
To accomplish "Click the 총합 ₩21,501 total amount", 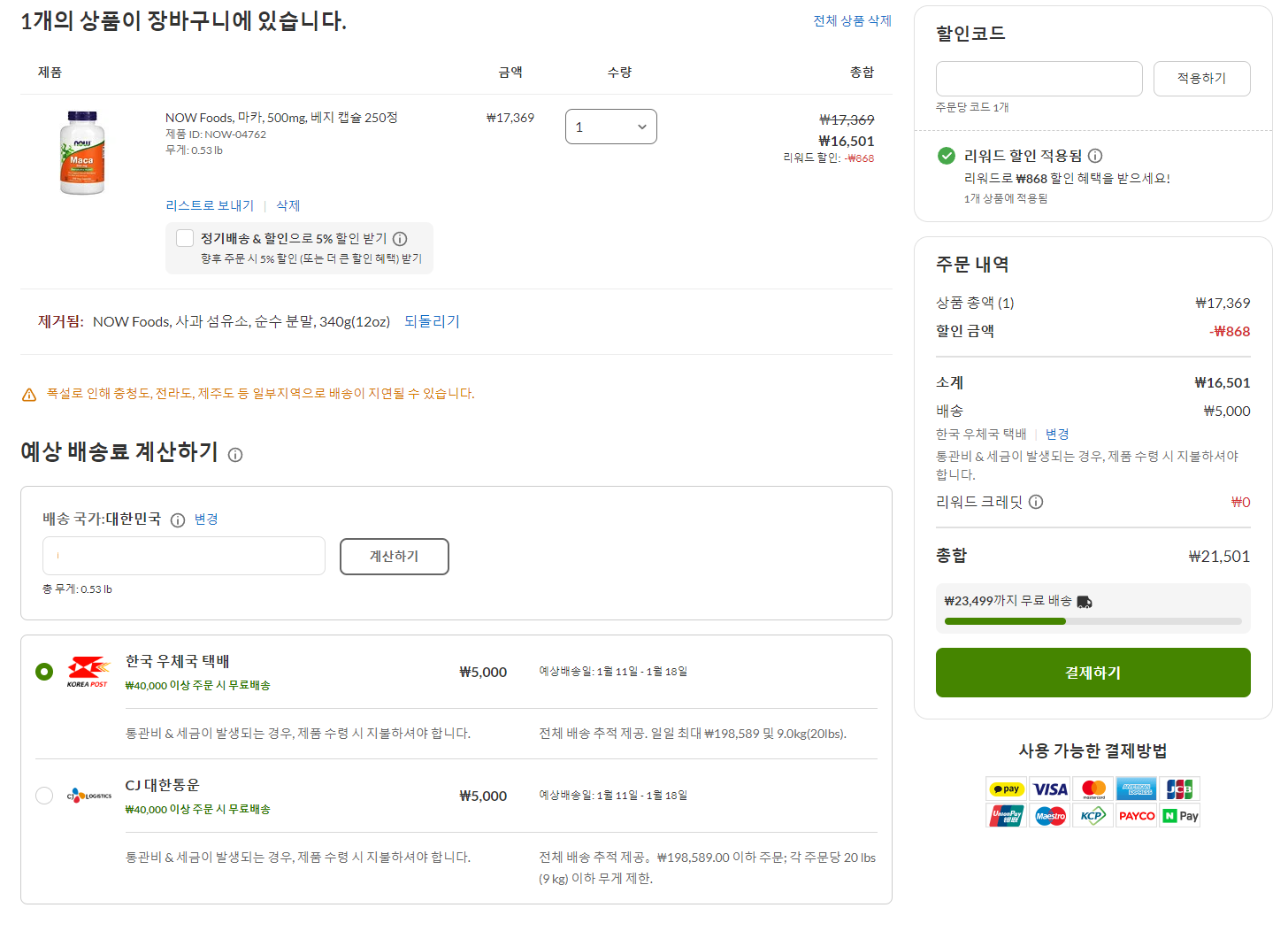I will 1219,557.
